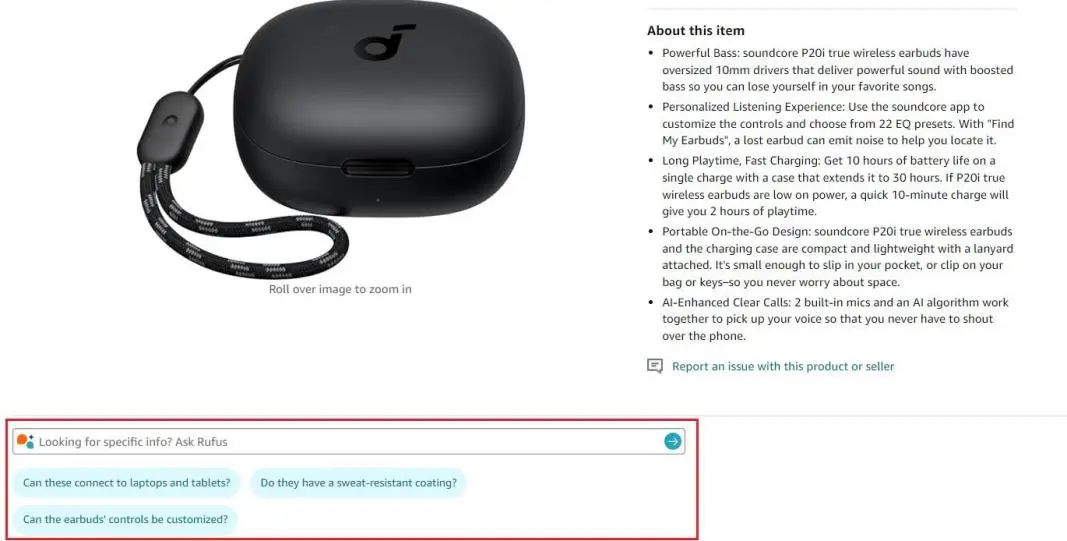Click the "Long Playtime, Fast Charging" bullet text
The height and width of the screenshot is (541, 1067).
(x=835, y=186)
